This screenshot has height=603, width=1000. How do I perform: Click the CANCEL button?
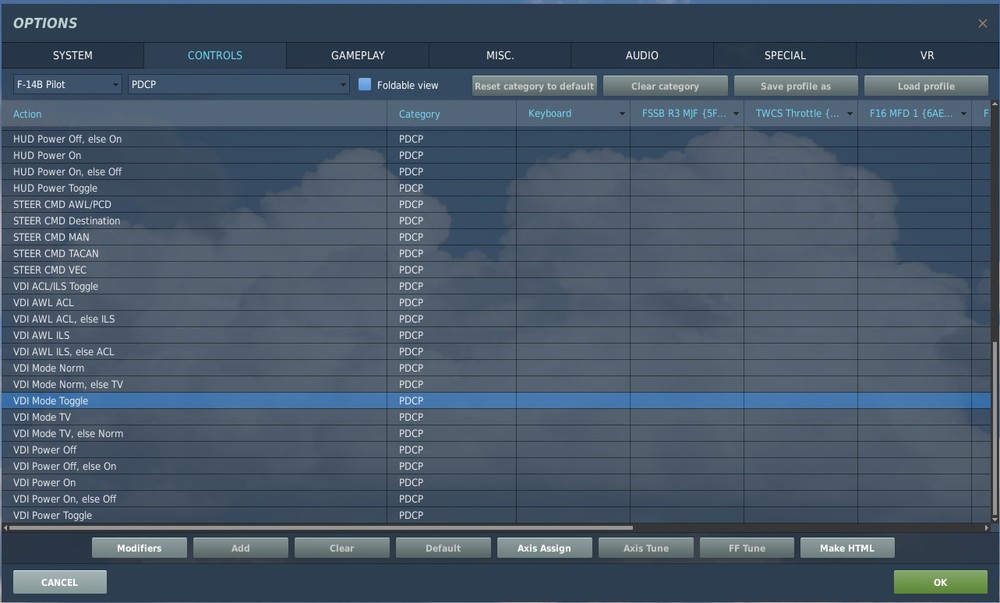point(59,583)
